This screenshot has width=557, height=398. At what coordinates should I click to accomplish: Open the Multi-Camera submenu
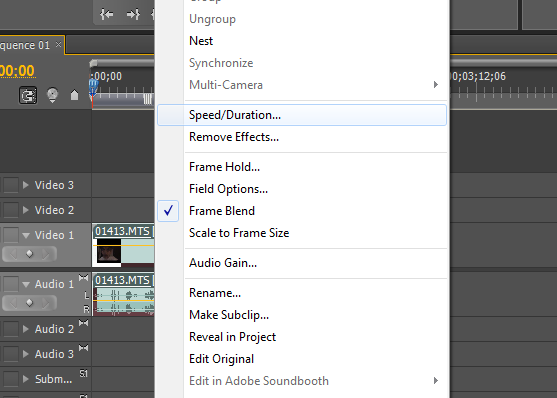click(302, 85)
